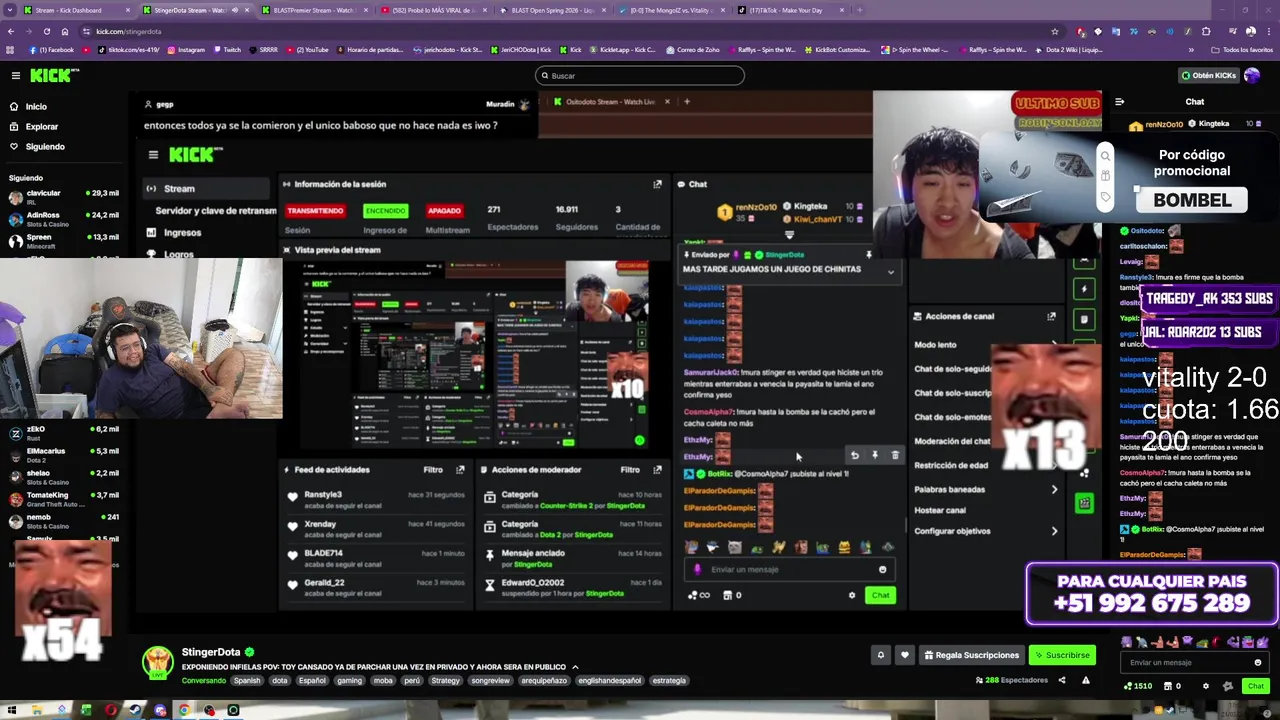Share the stream with the share icon
Screen dimensions: 1280x720
pyautogui.click(x=1061, y=680)
